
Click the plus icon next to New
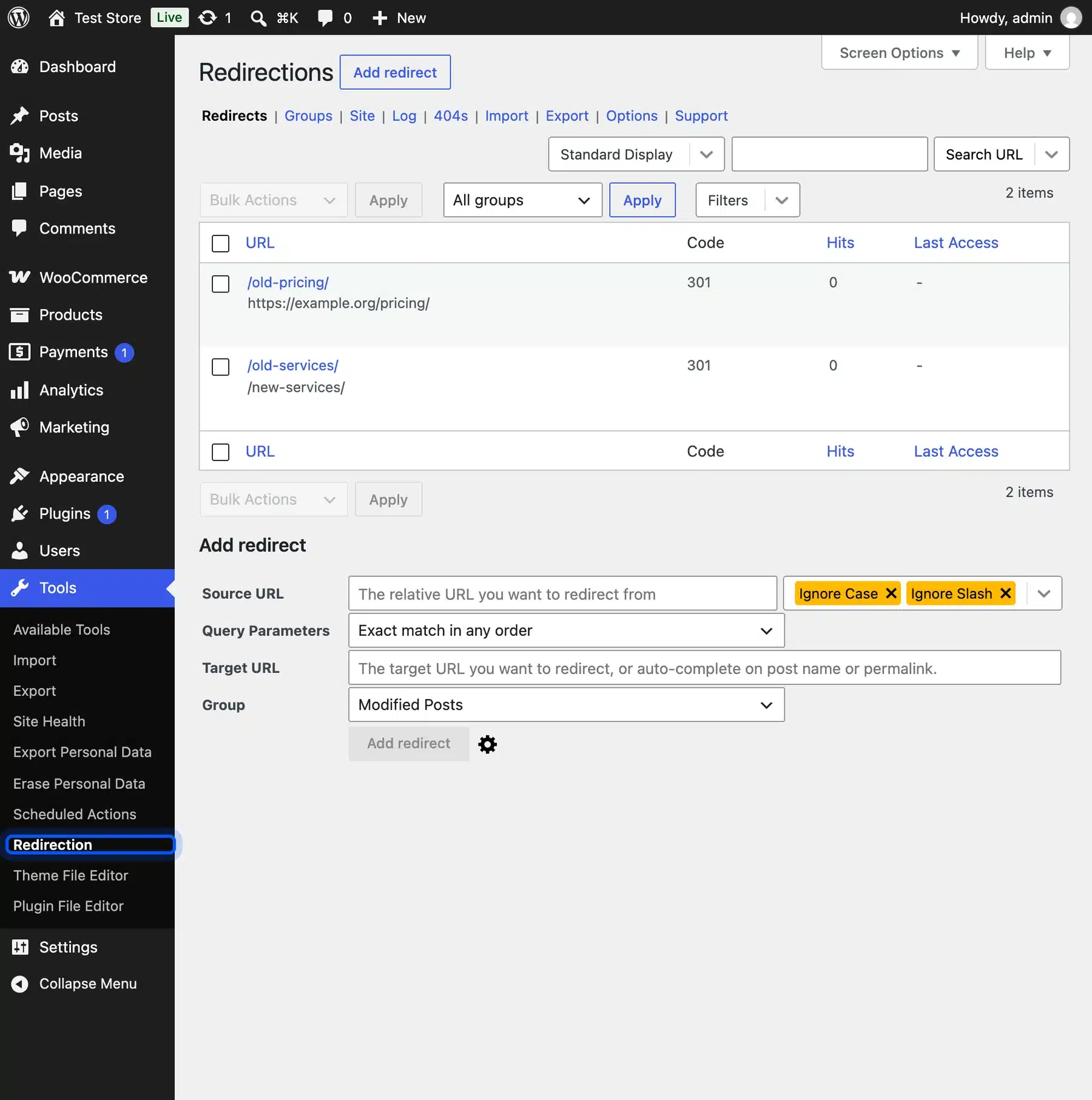click(380, 18)
